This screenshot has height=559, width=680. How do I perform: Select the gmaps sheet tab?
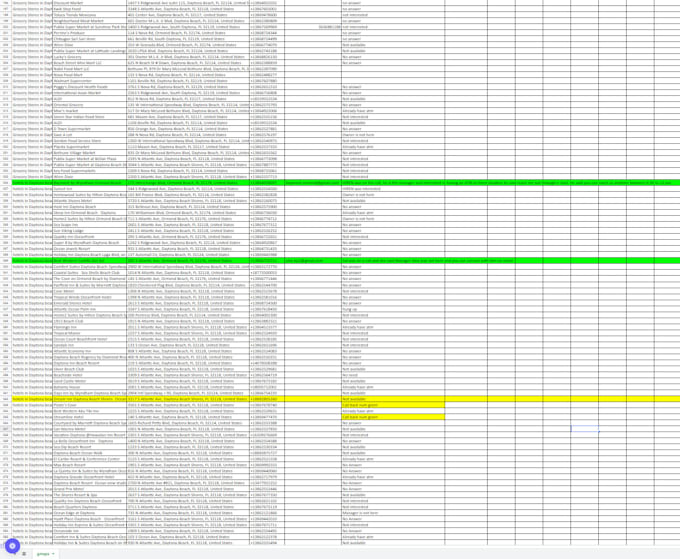point(43,554)
